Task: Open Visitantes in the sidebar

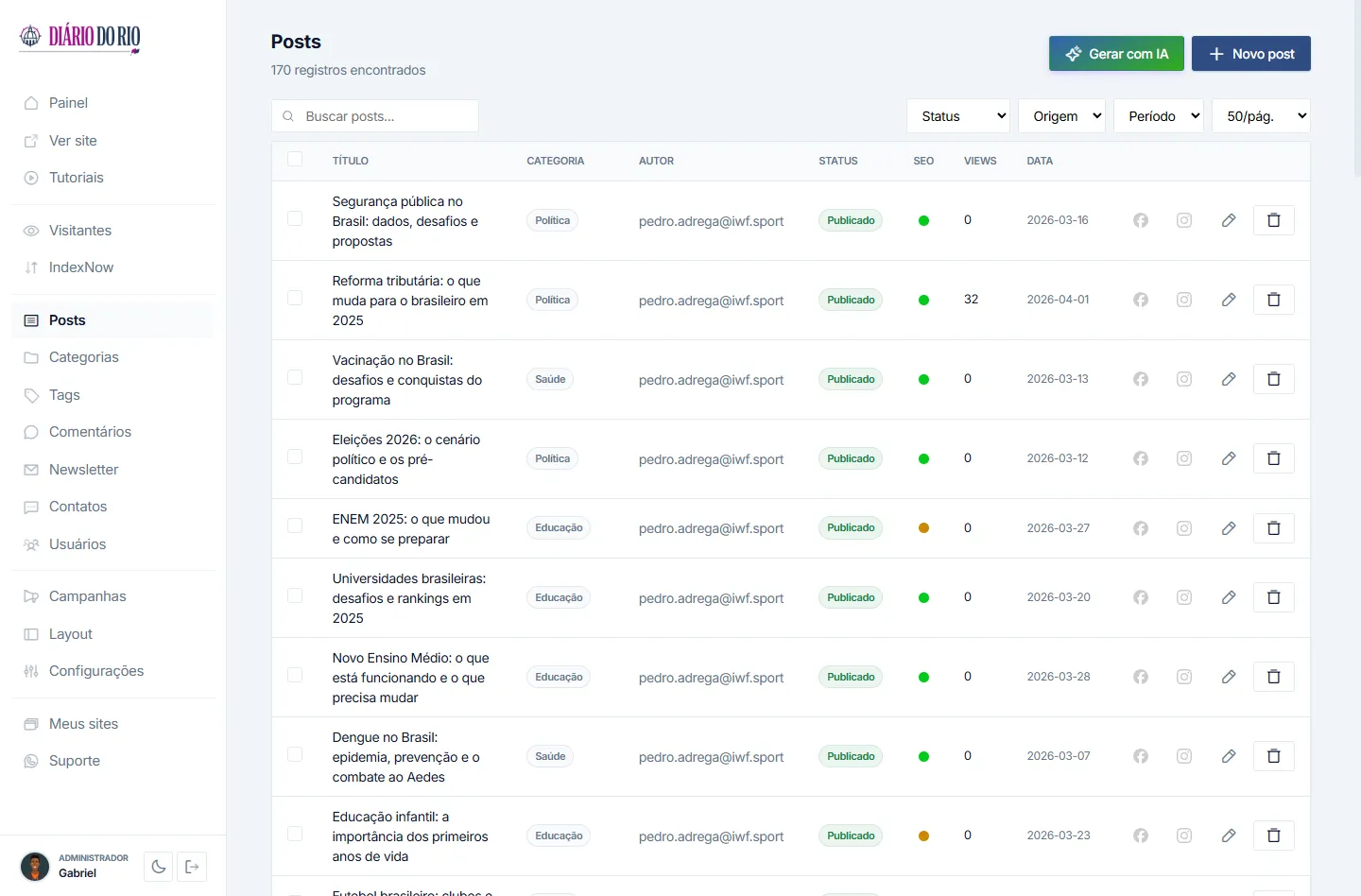Action: [113, 231]
